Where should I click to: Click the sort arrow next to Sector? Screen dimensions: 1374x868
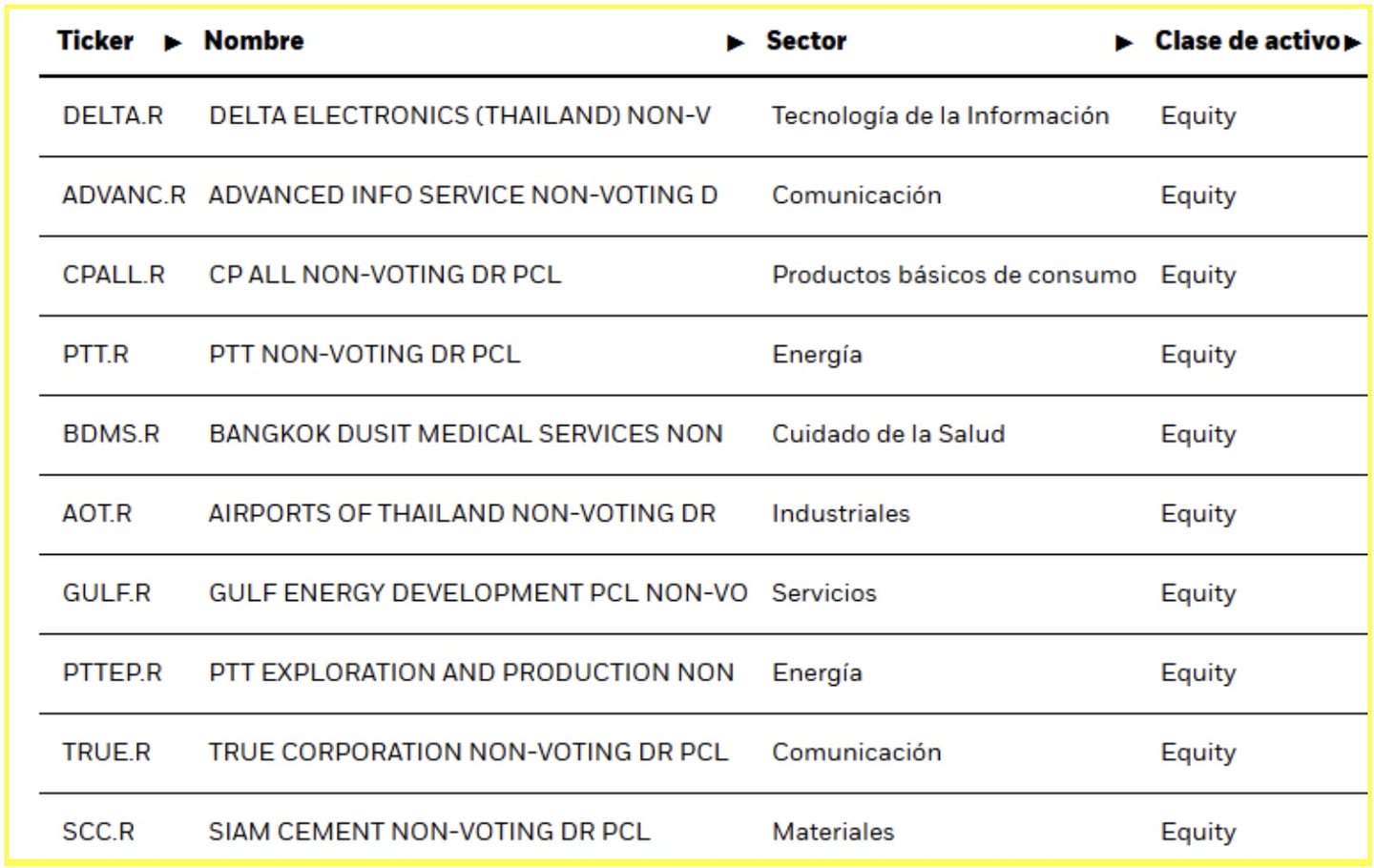1124,43
